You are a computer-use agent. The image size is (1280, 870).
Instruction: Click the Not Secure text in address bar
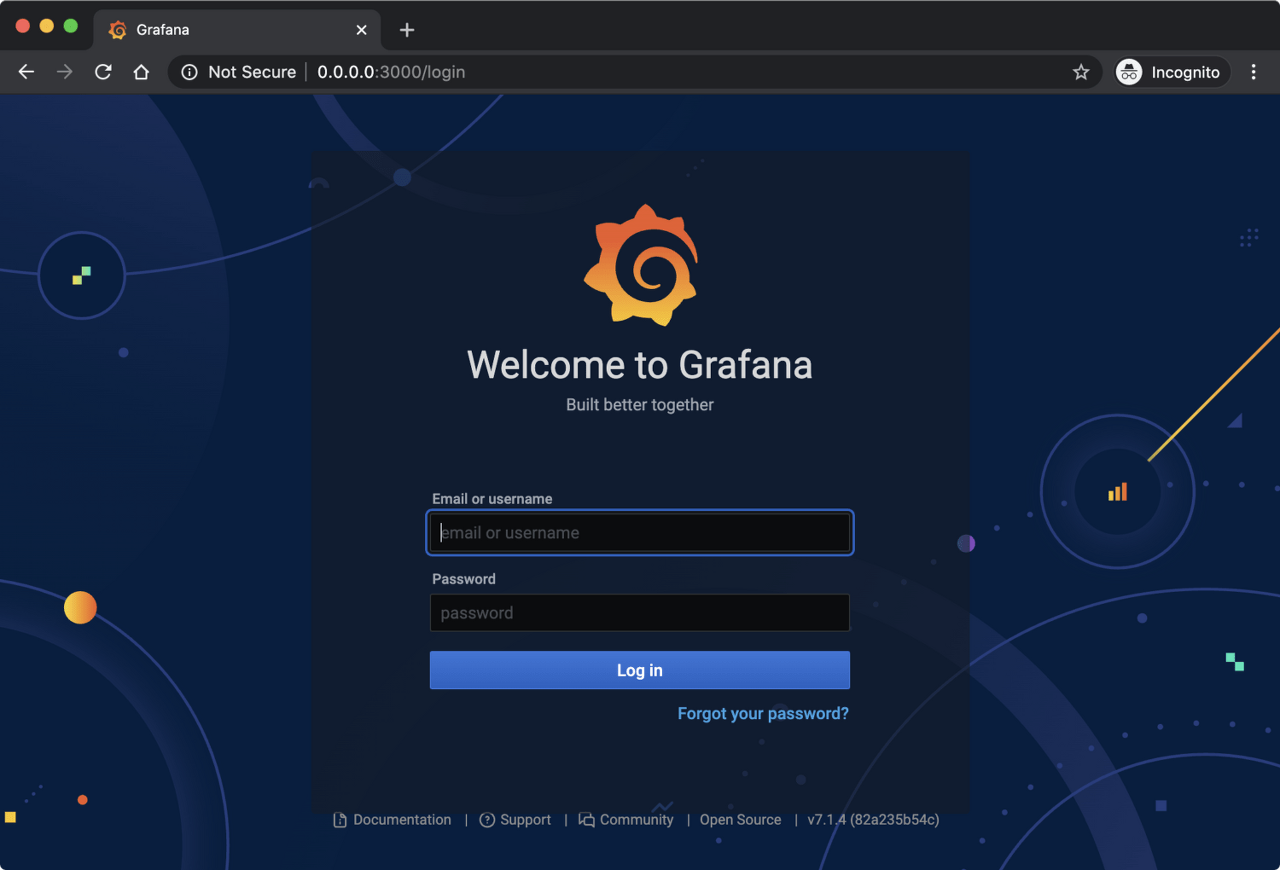coord(252,72)
